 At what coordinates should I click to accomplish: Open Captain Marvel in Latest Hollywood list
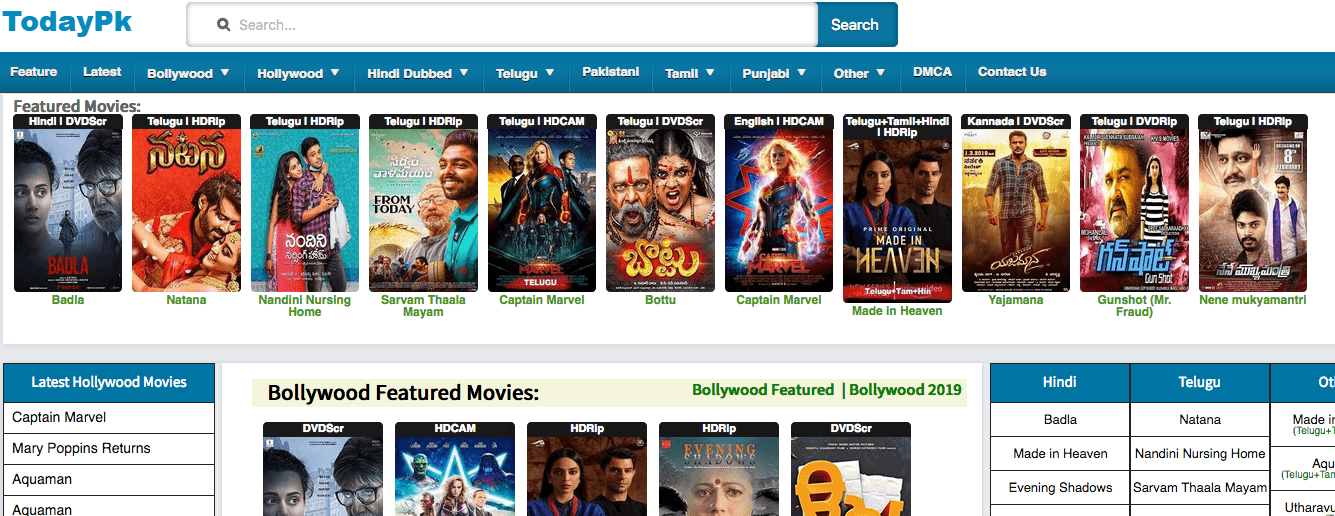click(x=109, y=417)
